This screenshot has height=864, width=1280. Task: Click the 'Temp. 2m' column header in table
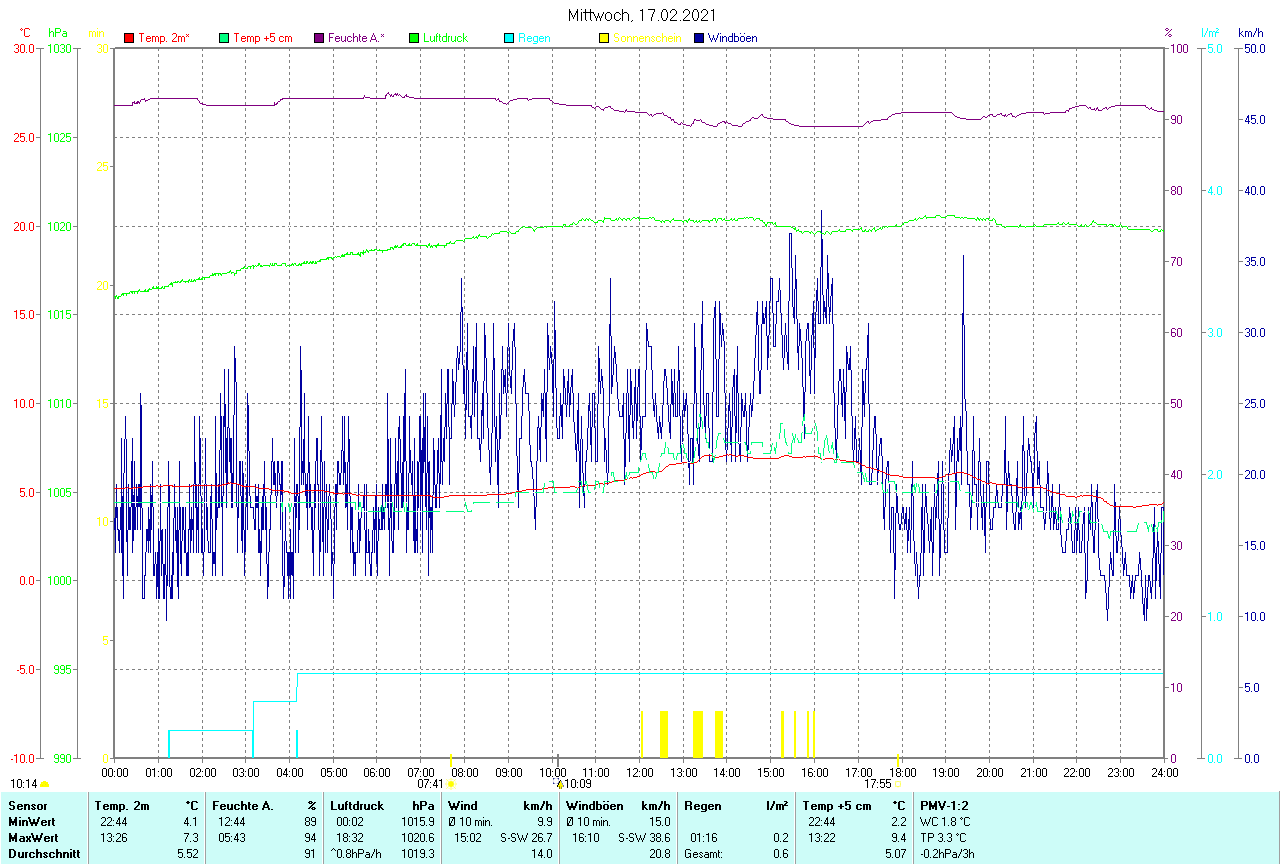(122, 805)
